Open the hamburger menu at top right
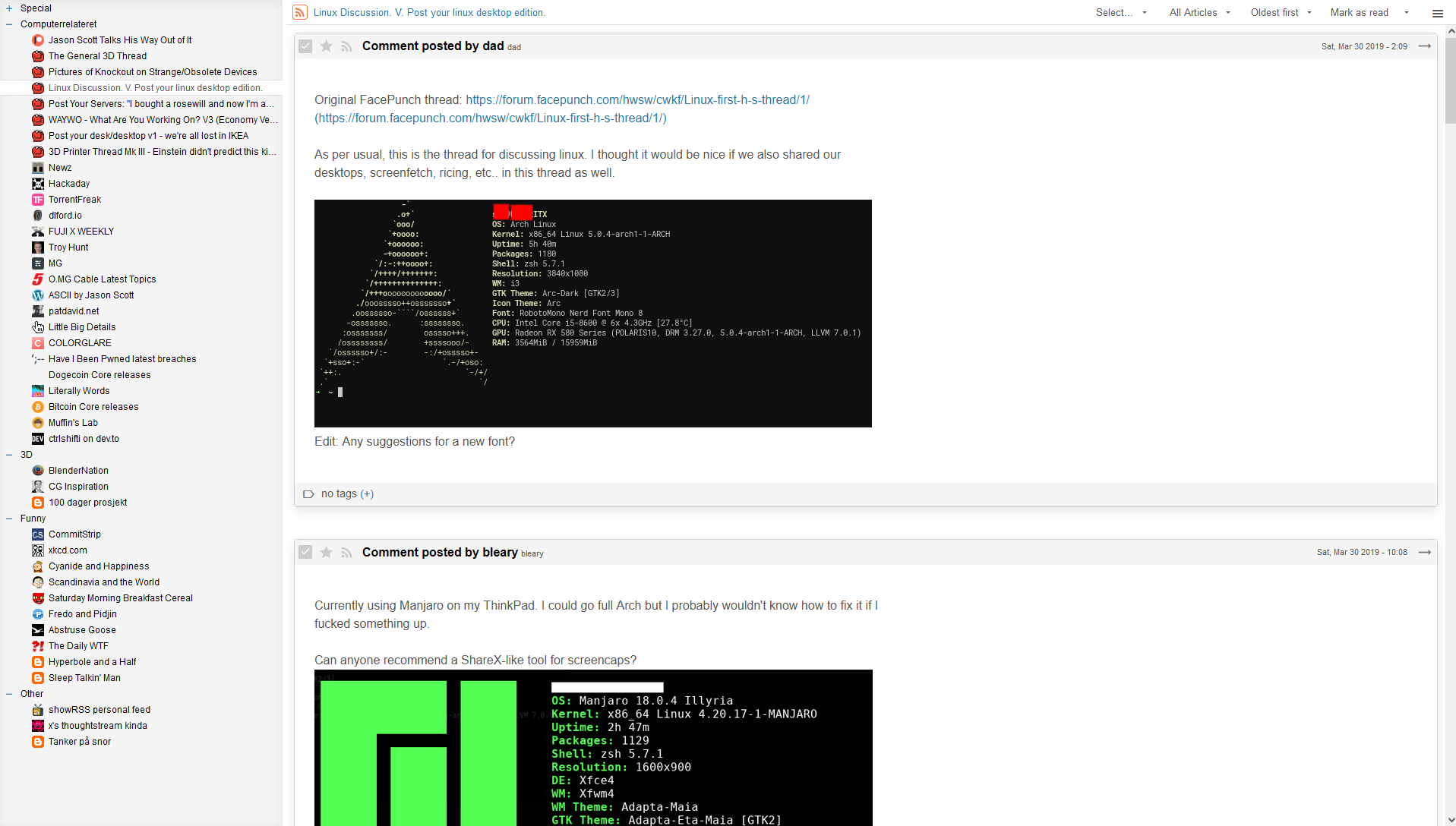Viewport: 1456px width, 826px height. click(x=1437, y=13)
